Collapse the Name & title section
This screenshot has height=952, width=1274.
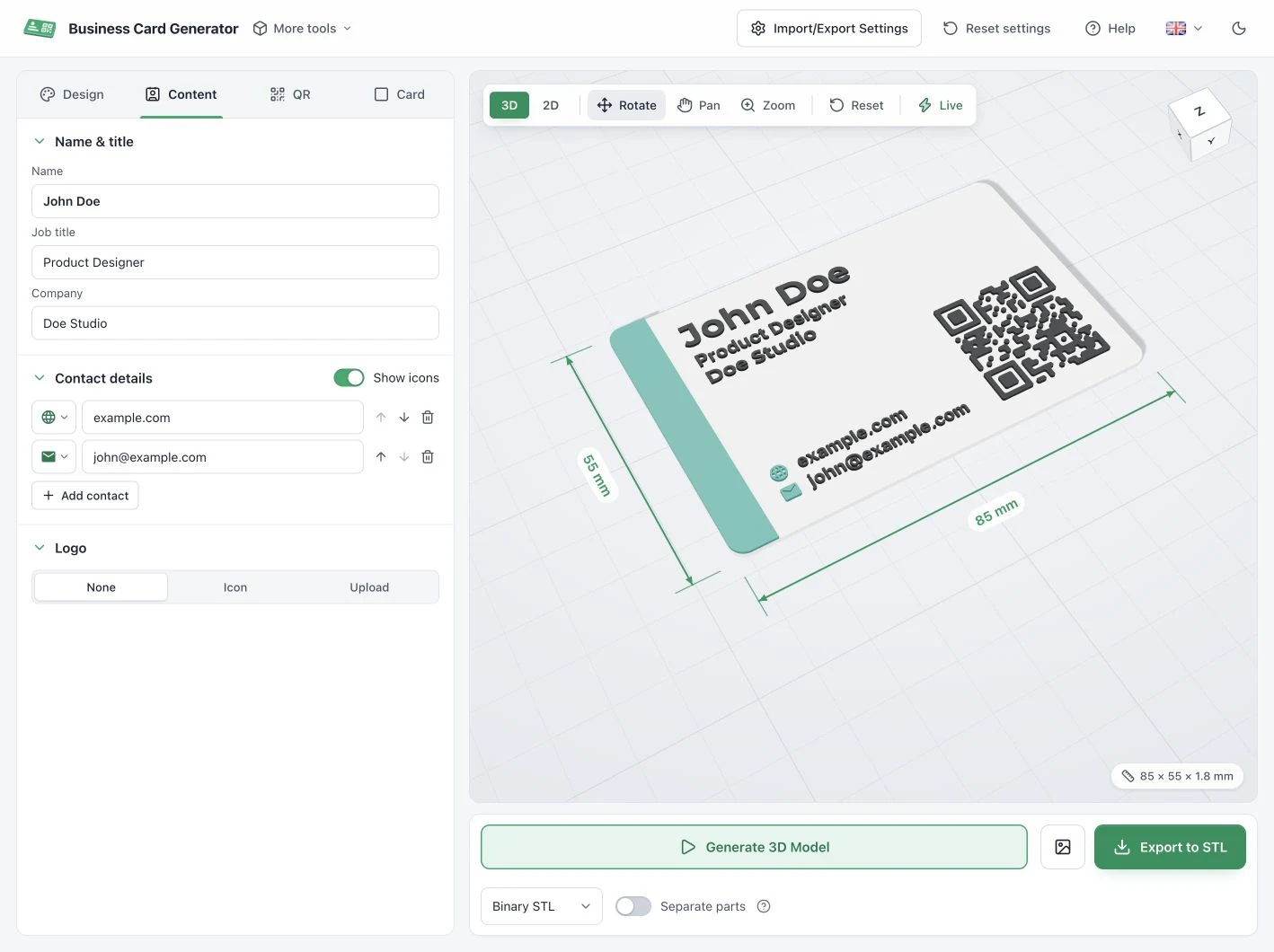(84, 142)
